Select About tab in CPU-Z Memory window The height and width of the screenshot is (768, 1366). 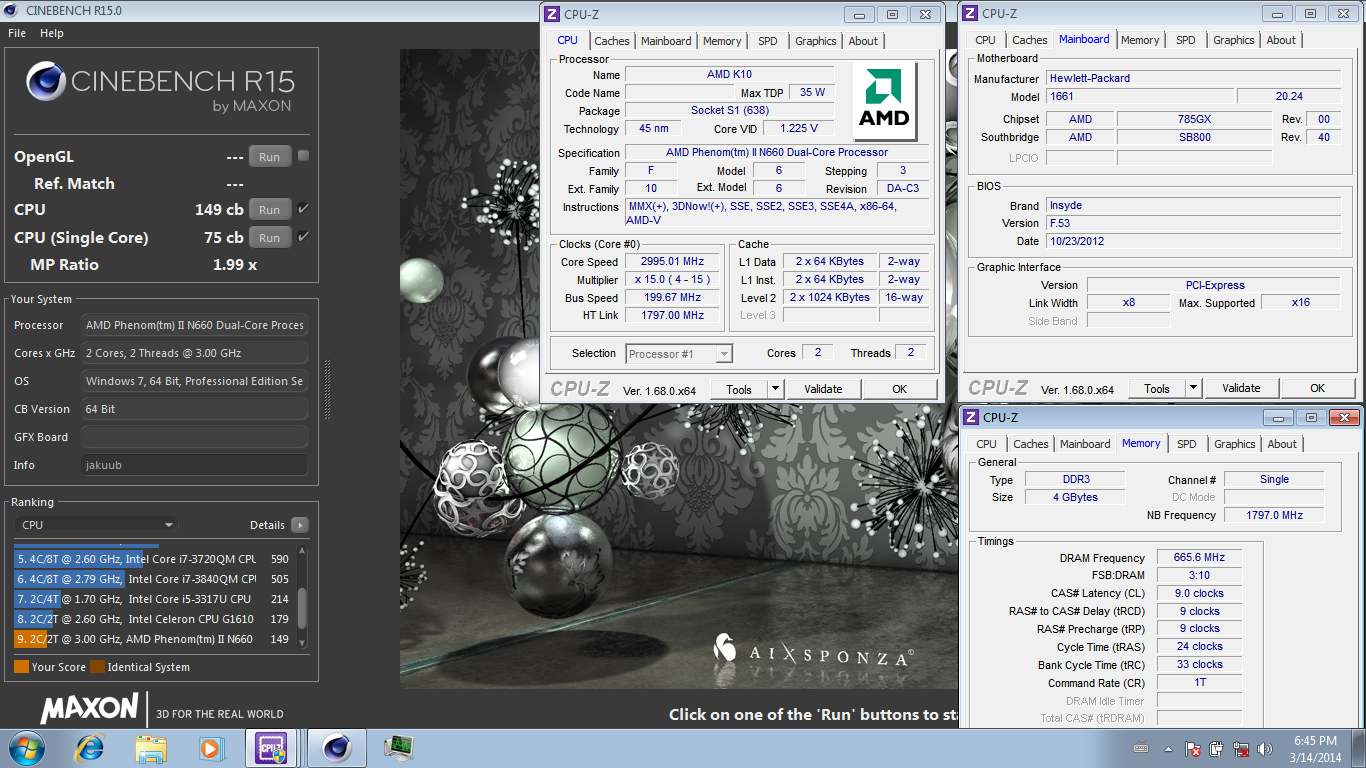coord(1282,444)
